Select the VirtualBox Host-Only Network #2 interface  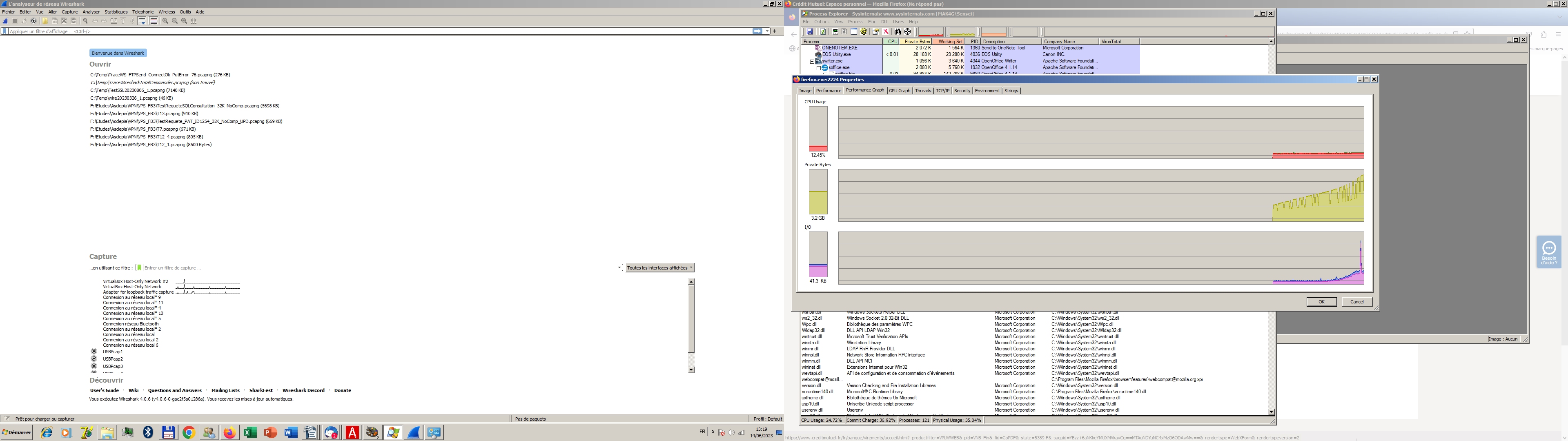pos(136,281)
